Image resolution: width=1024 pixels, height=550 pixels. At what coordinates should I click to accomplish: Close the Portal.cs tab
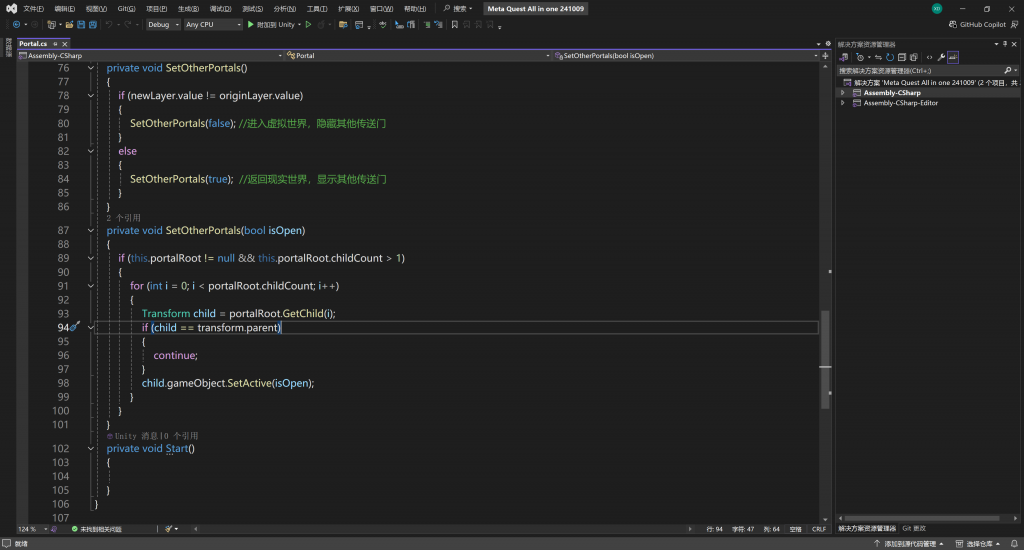click(x=65, y=44)
